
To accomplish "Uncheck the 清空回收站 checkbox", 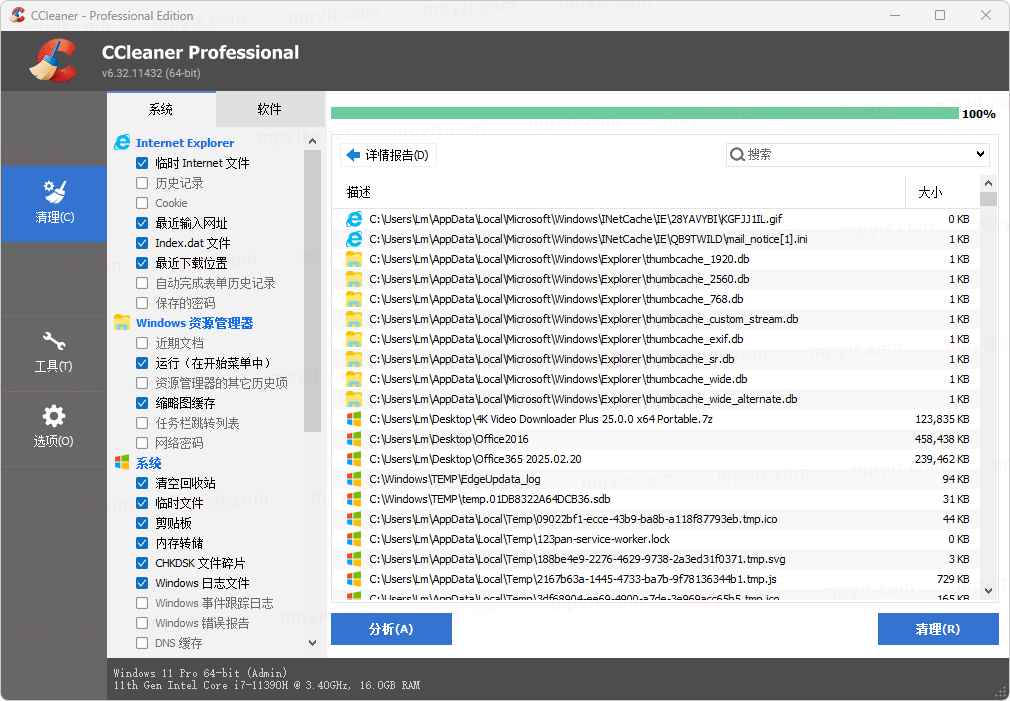I will coord(142,483).
